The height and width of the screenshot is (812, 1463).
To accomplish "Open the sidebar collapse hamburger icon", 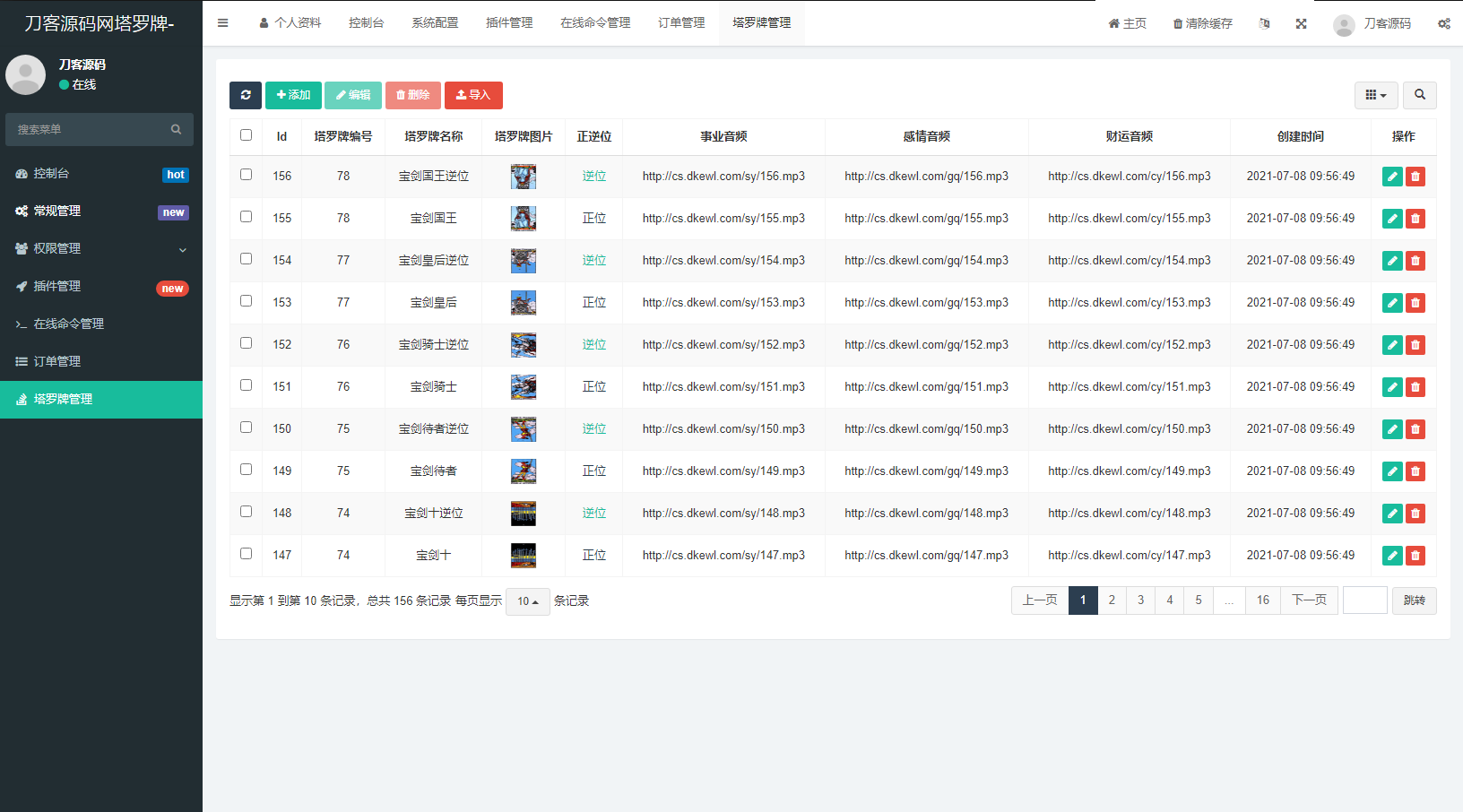I will click(x=222, y=22).
